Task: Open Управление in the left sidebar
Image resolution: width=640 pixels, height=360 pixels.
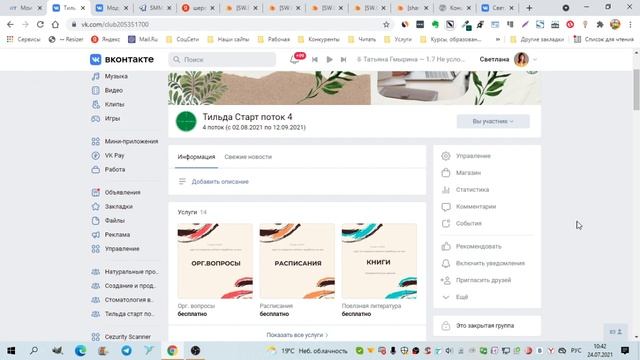Action: (116, 249)
